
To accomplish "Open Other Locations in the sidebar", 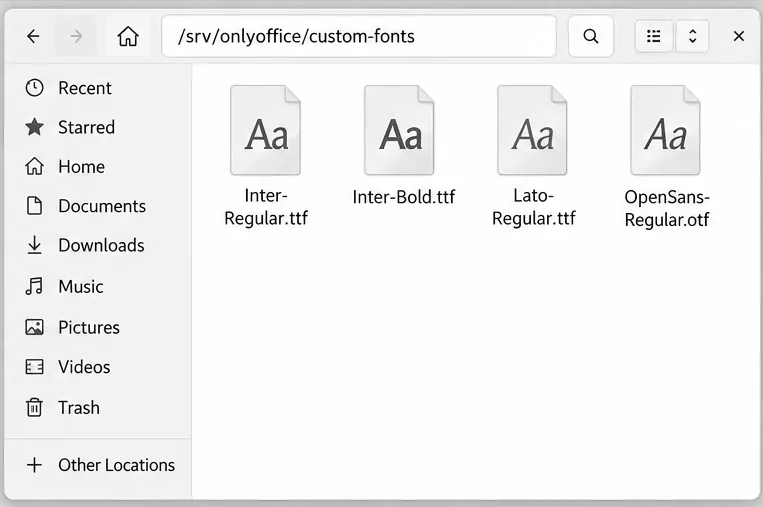I will pos(98,465).
